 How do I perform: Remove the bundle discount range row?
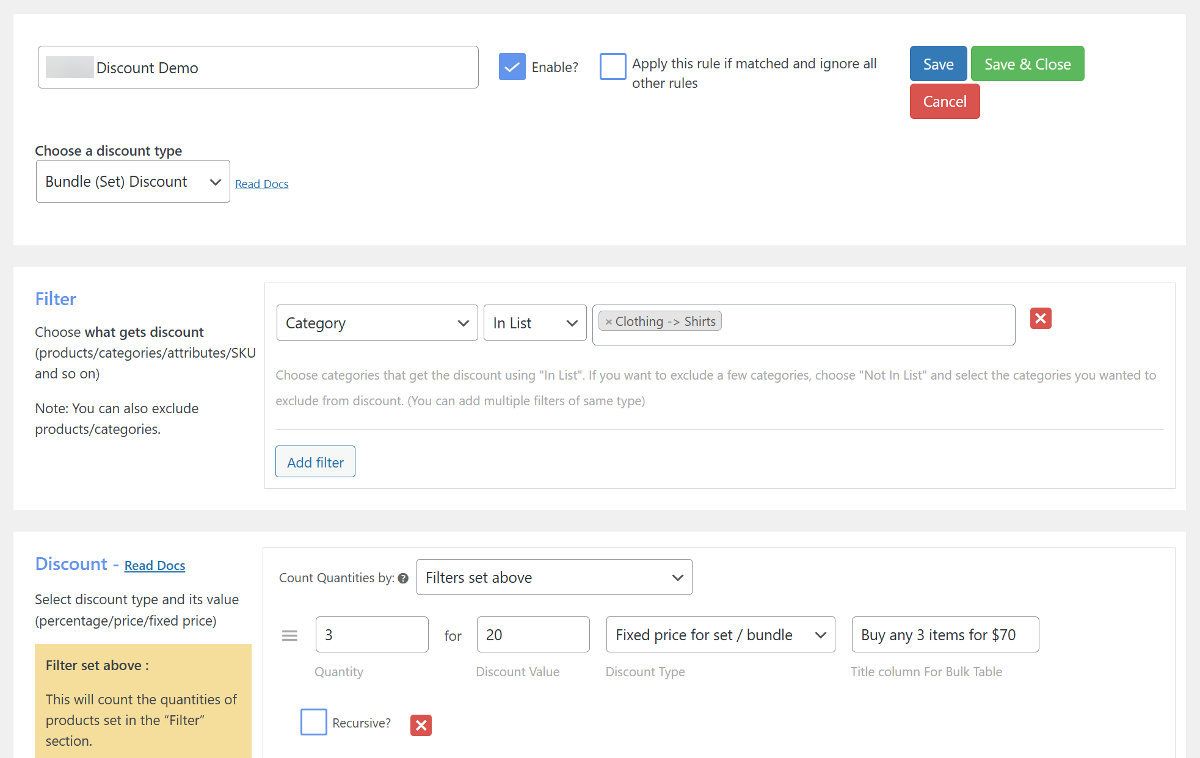click(421, 725)
